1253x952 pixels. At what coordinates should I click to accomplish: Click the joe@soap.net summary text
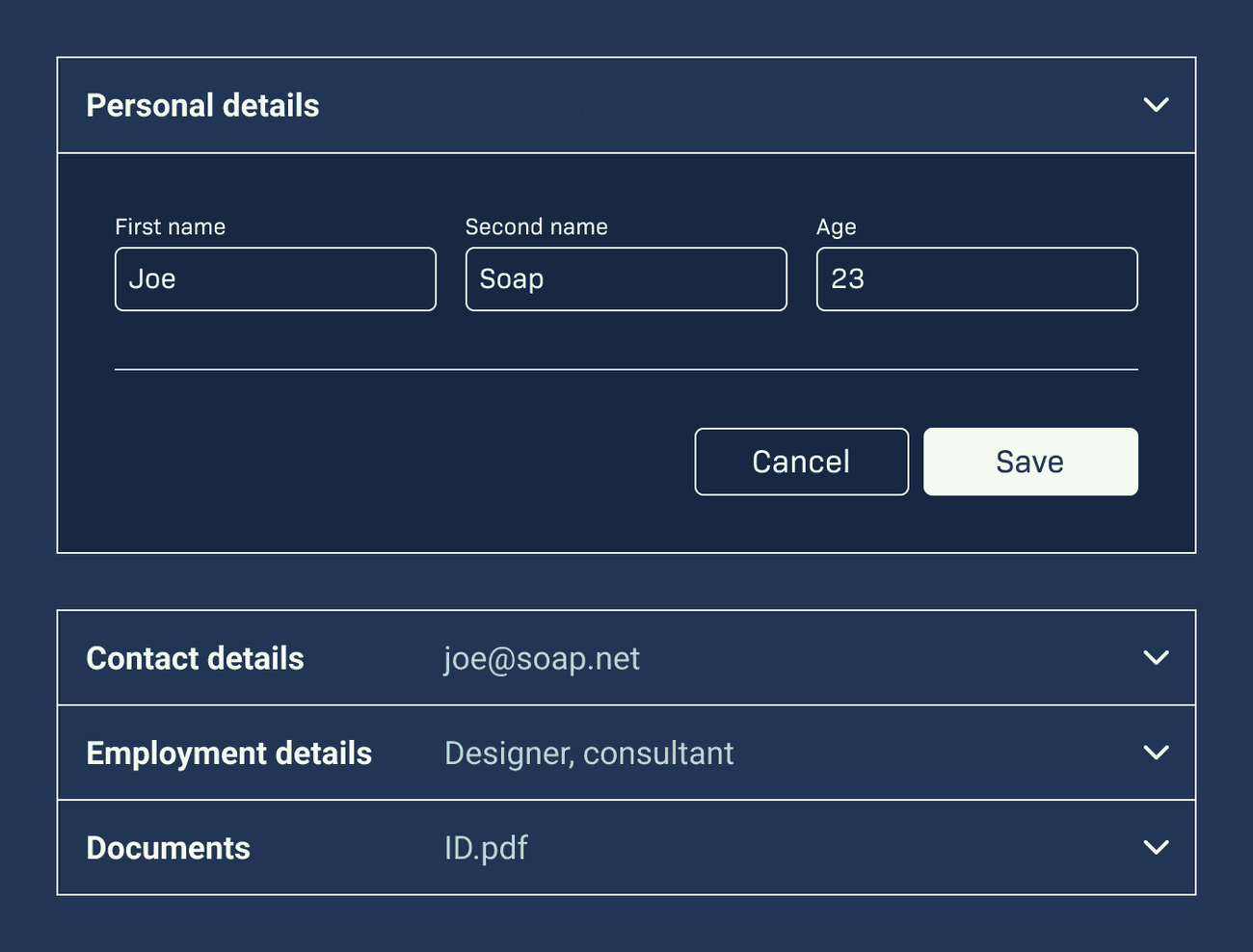[542, 659]
